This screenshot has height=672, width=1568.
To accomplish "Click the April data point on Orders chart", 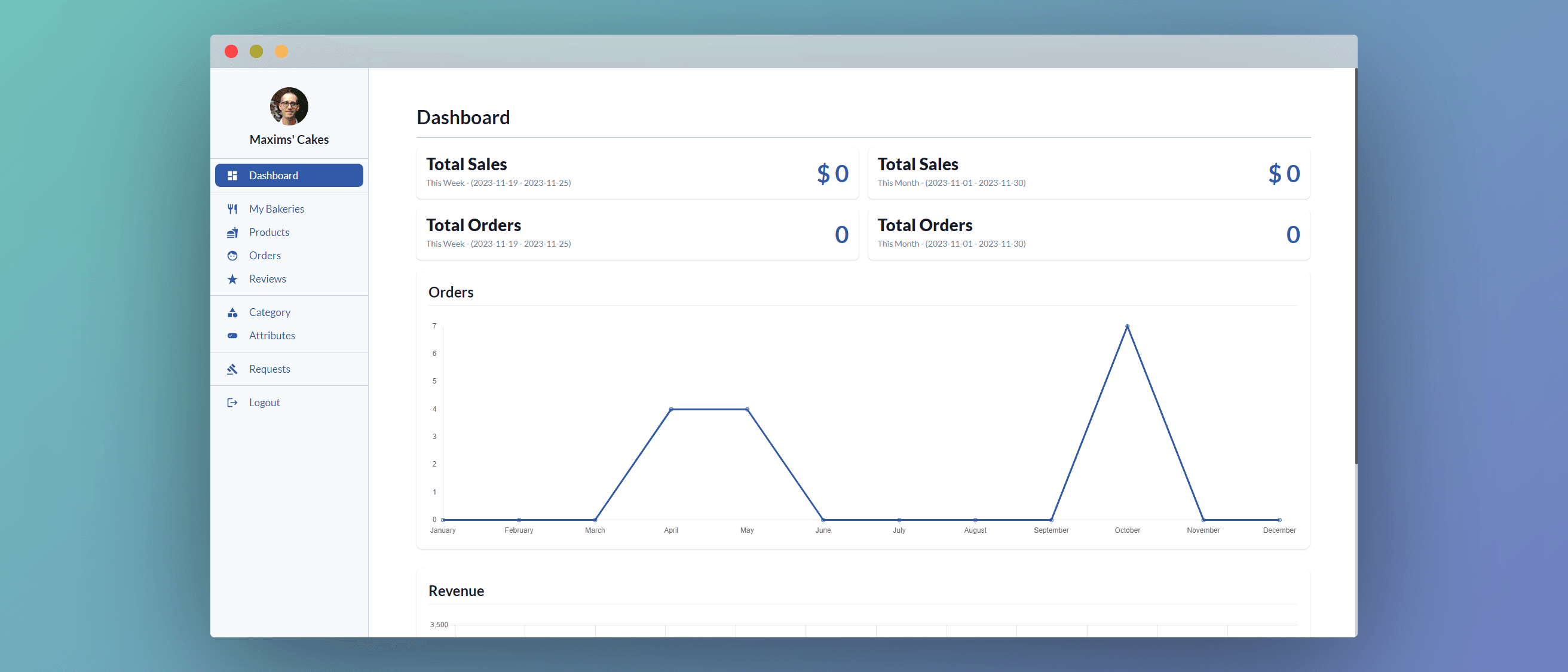I will coord(671,409).
